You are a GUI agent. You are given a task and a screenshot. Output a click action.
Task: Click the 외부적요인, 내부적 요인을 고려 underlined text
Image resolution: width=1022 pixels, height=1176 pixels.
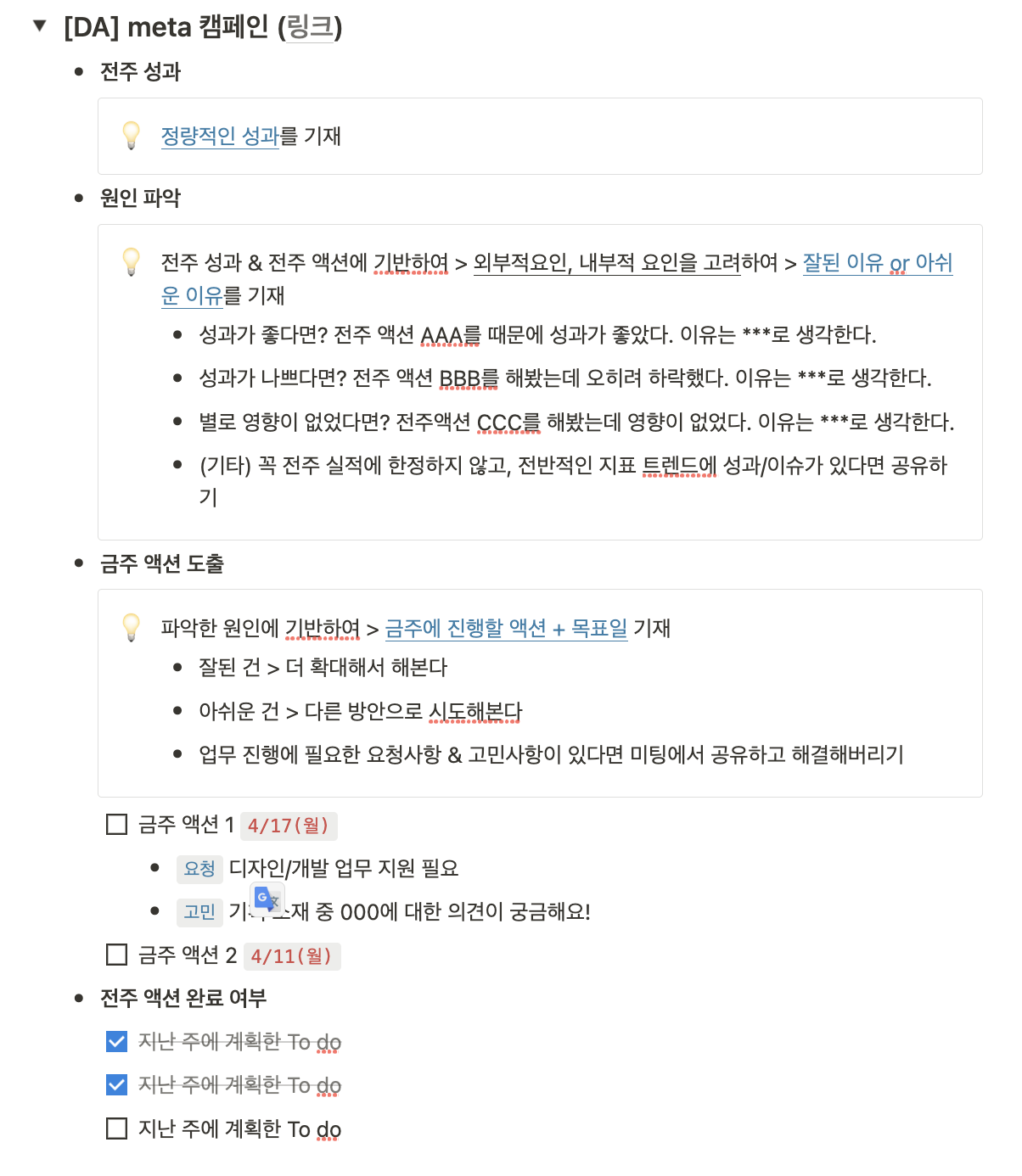(607, 263)
